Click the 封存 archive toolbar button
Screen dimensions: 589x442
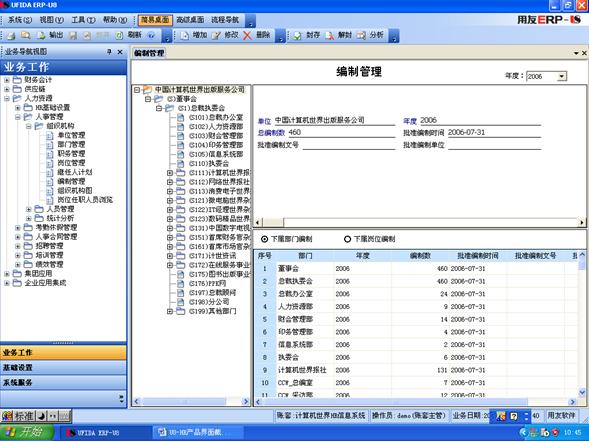point(307,35)
